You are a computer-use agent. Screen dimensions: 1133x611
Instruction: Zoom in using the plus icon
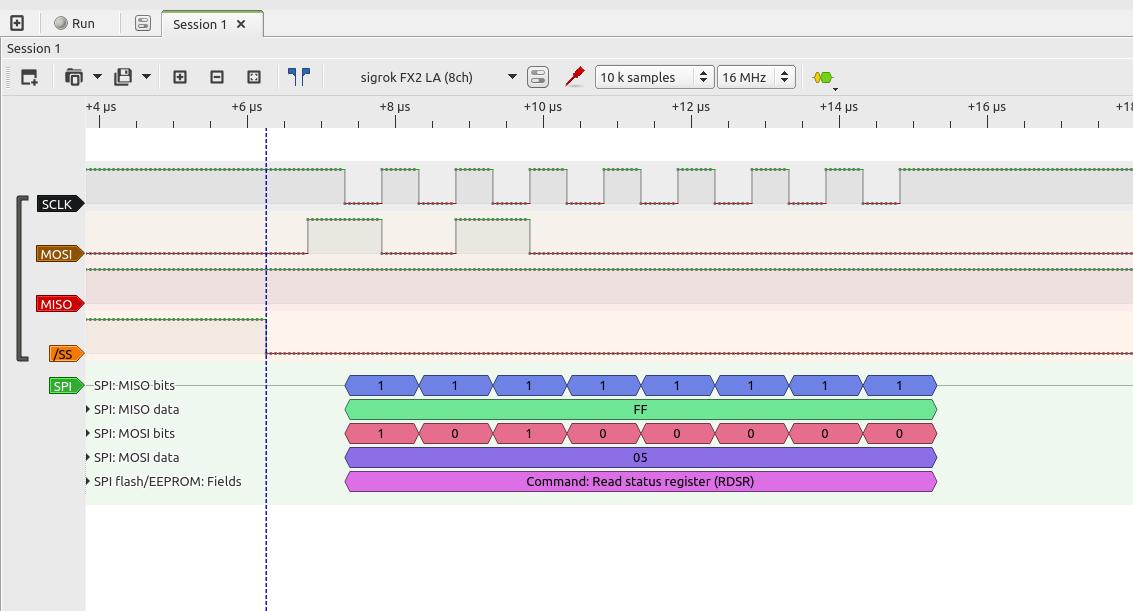click(x=180, y=77)
